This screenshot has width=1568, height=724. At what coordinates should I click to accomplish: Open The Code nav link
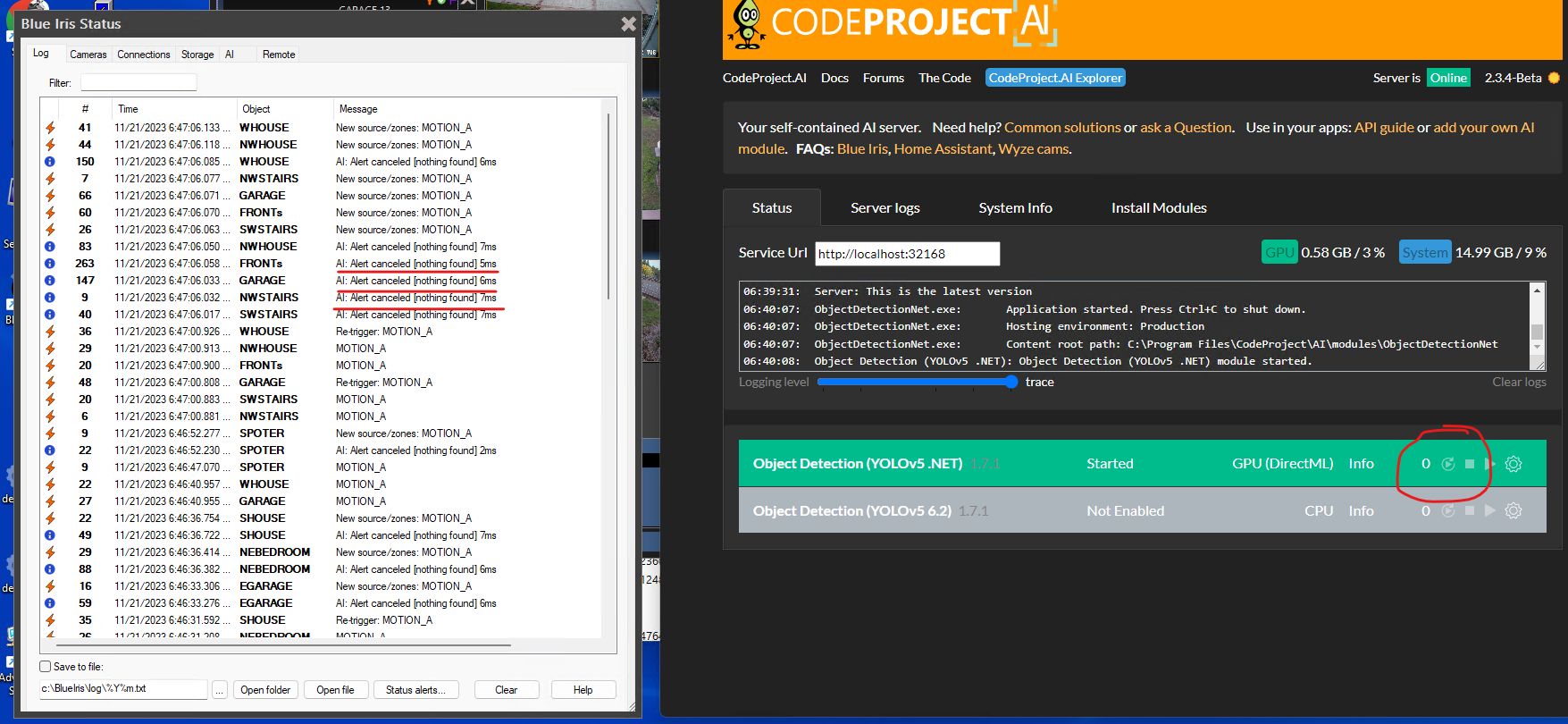[x=944, y=78]
